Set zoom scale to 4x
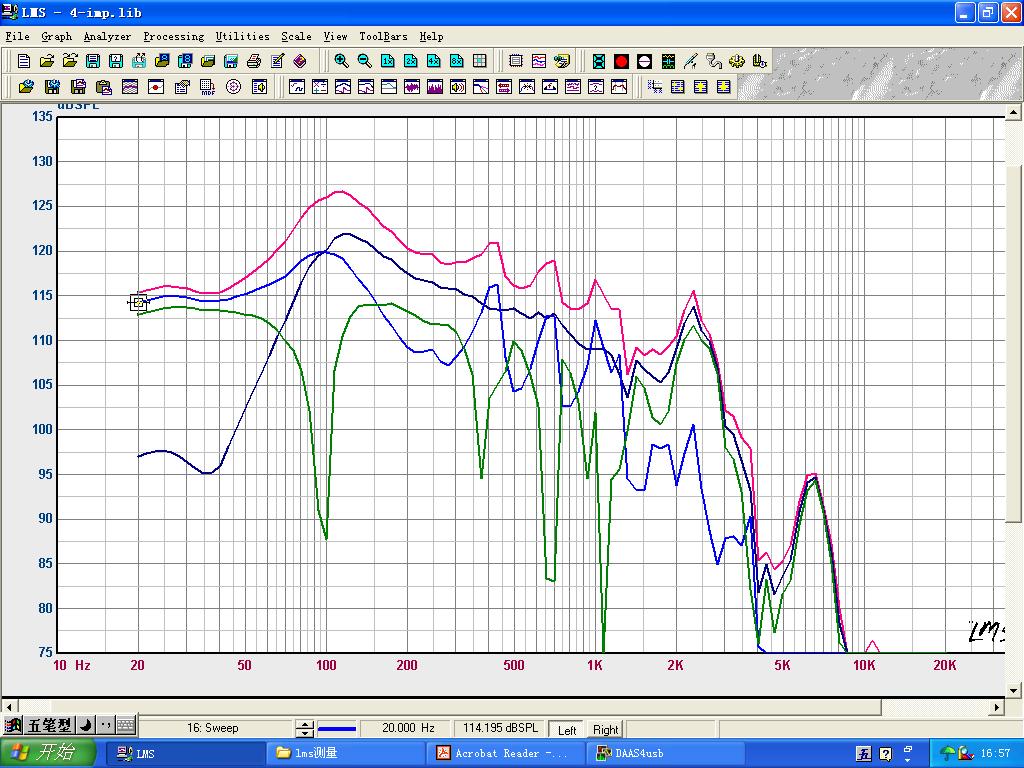The height and width of the screenshot is (768, 1024). point(433,61)
